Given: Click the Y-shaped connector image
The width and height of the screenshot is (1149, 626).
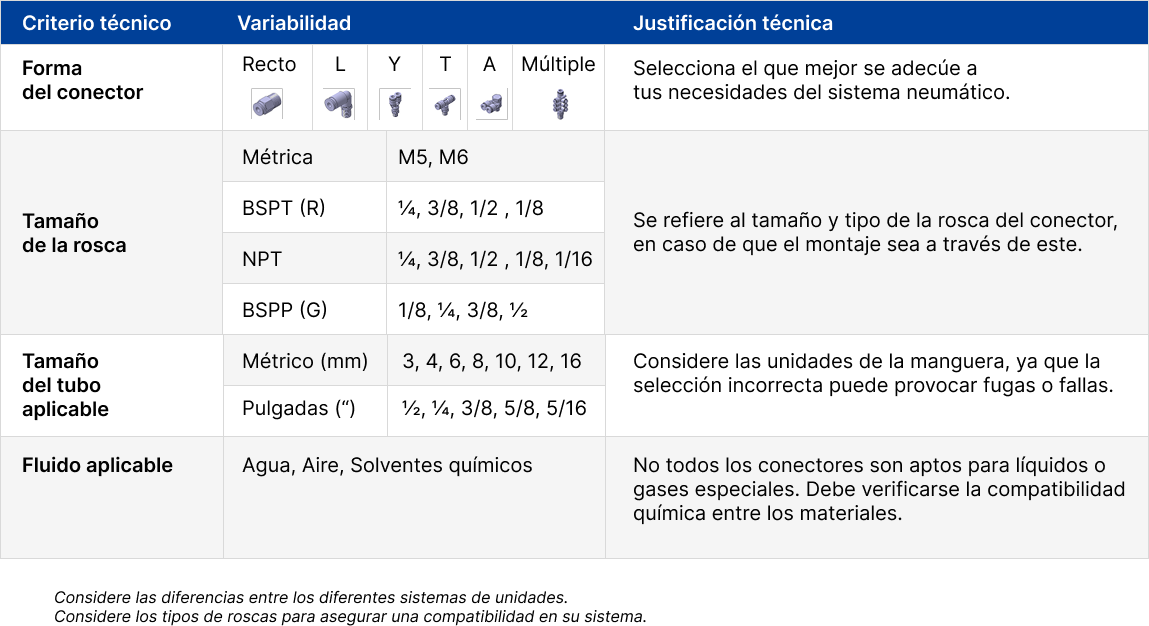Looking at the screenshot, I should 395,103.
